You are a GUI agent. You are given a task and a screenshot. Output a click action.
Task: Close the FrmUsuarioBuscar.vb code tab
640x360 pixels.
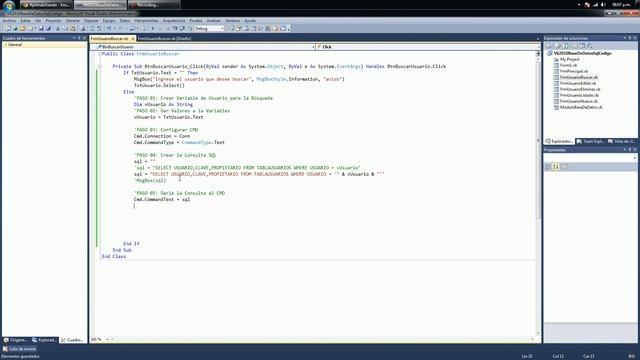[x=133, y=38]
